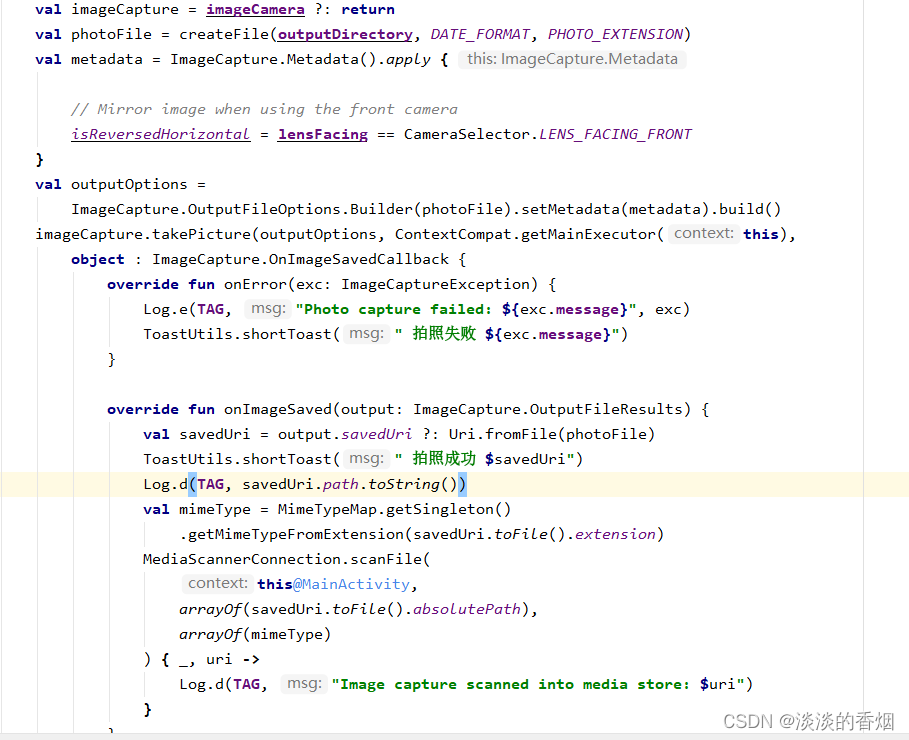Click the isReversedHorizontal property
The height and width of the screenshot is (740, 909).
pos(161,135)
